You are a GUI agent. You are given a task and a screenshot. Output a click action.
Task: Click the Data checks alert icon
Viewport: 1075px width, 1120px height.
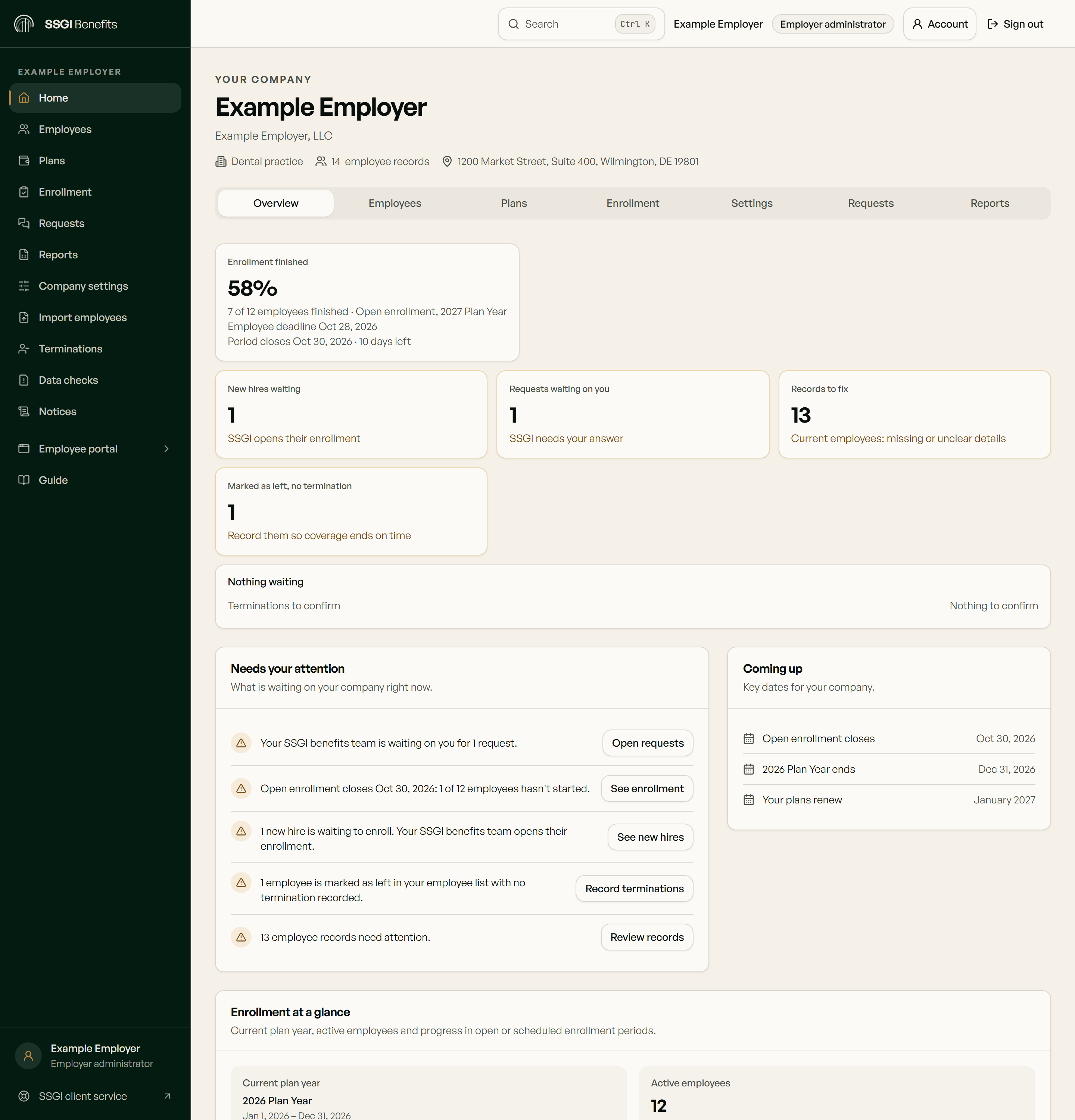tap(24, 380)
